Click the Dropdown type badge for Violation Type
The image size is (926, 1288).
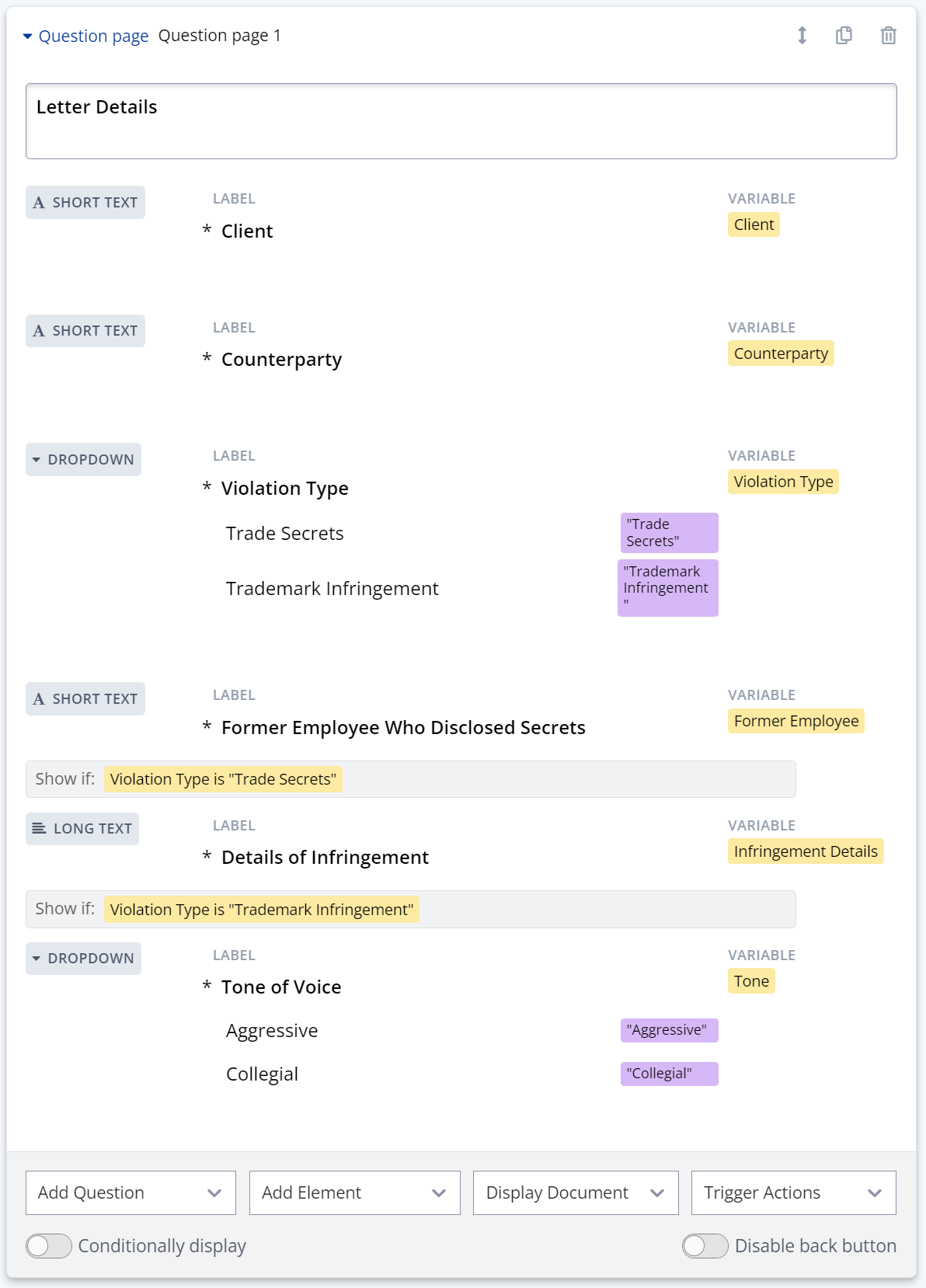(83, 460)
